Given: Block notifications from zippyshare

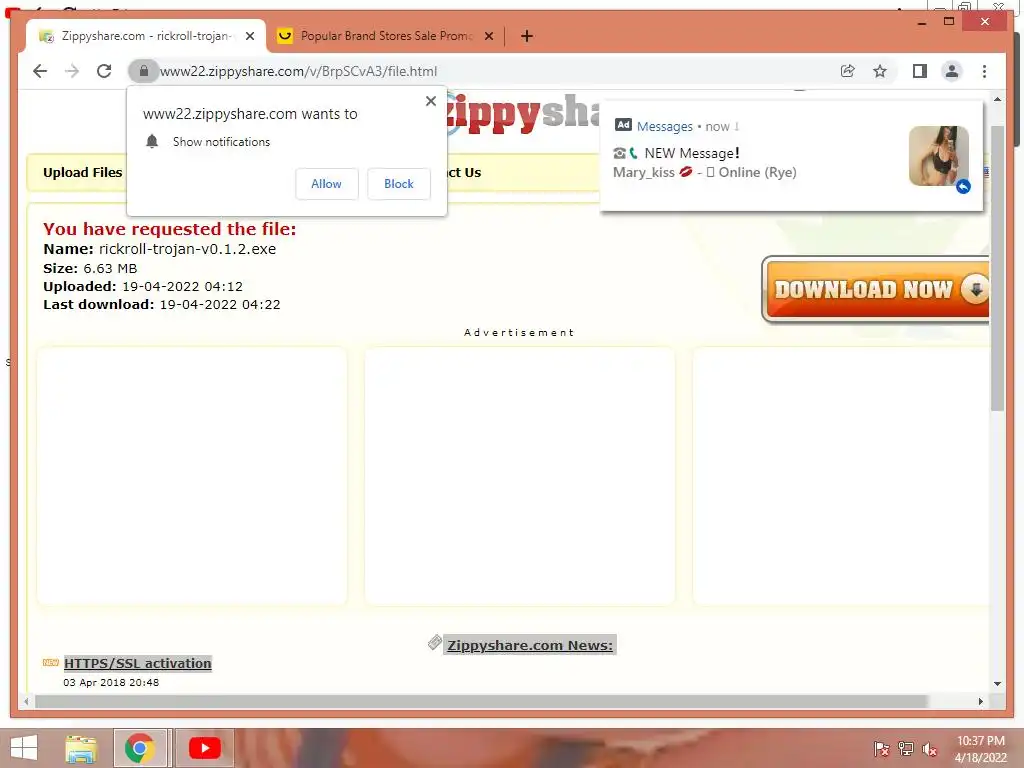Looking at the screenshot, I should point(398,184).
